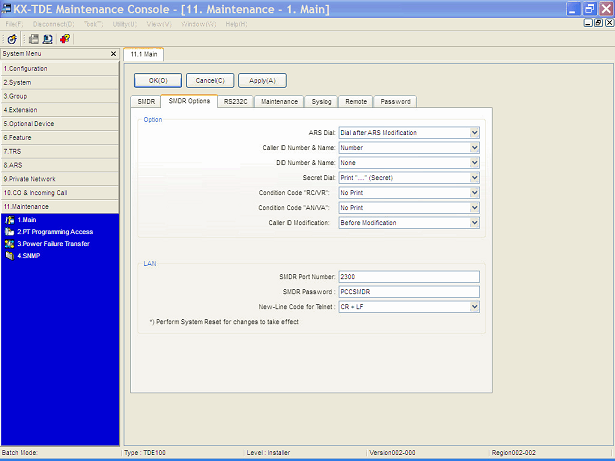Screen dimensions: 615x461
Task: Close the System Menu panel
Action: point(113,54)
